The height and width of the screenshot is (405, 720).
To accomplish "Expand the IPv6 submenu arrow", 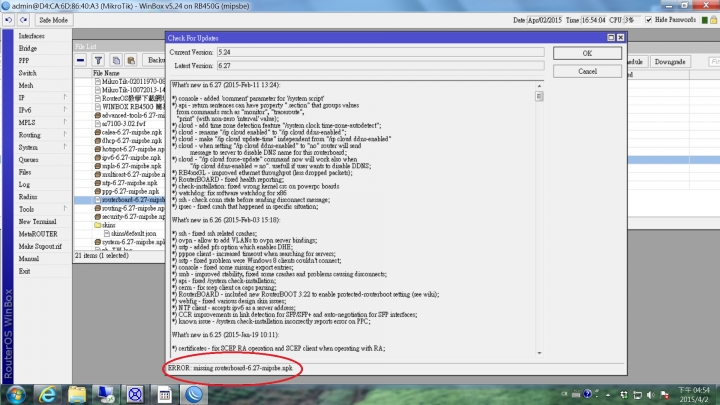I will pyautogui.click(x=65, y=110).
